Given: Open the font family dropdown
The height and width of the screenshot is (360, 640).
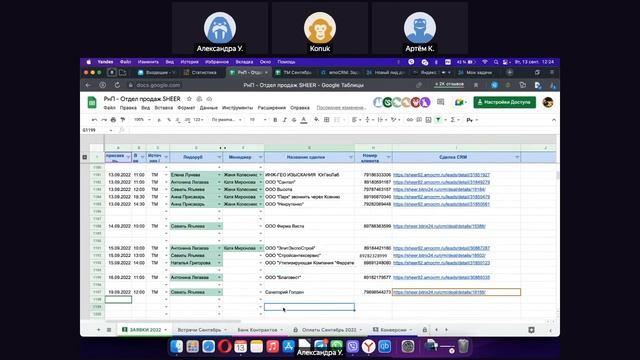Looking at the screenshot, I should (227, 120).
